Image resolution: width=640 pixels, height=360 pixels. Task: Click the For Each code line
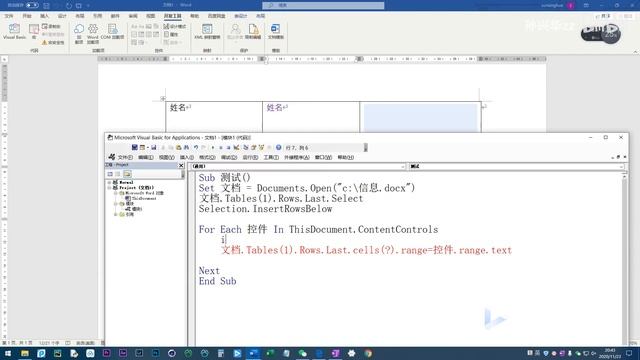[x=318, y=230]
